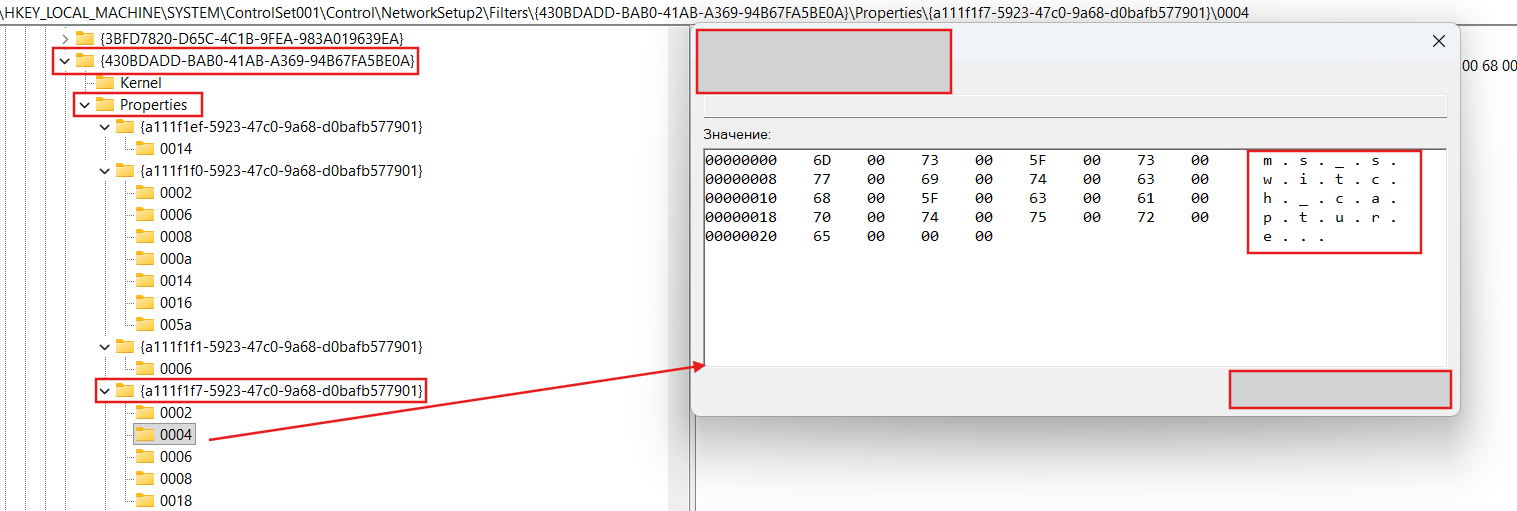Collapse the {a111f1f0-5923-47c0-9a68-d0bafb577901} node
This screenshot has width=1517, height=511.
coord(105,171)
